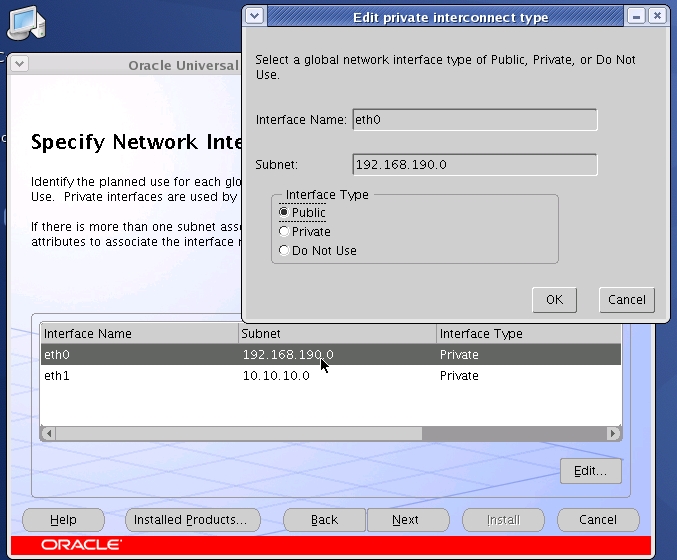Go Back to the previous installer step
677x560 pixels.
[x=324, y=519]
